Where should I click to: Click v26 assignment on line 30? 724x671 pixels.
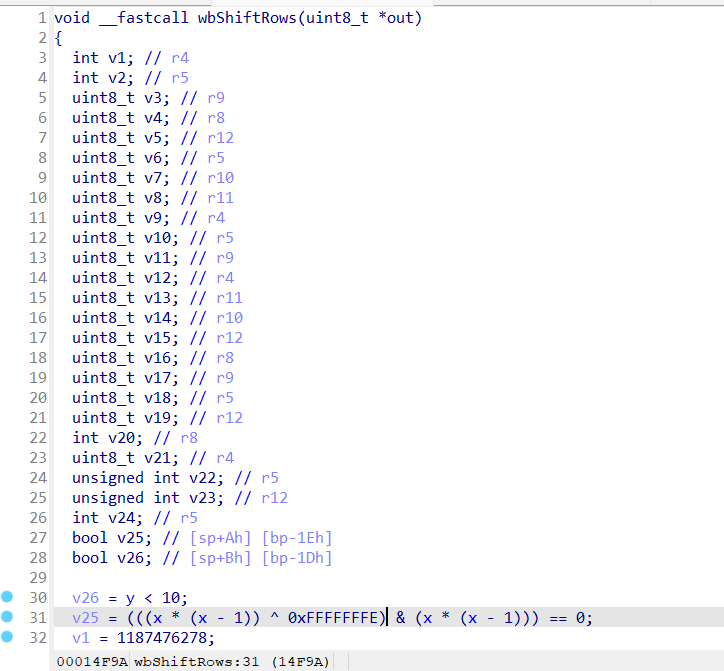click(x=85, y=598)
